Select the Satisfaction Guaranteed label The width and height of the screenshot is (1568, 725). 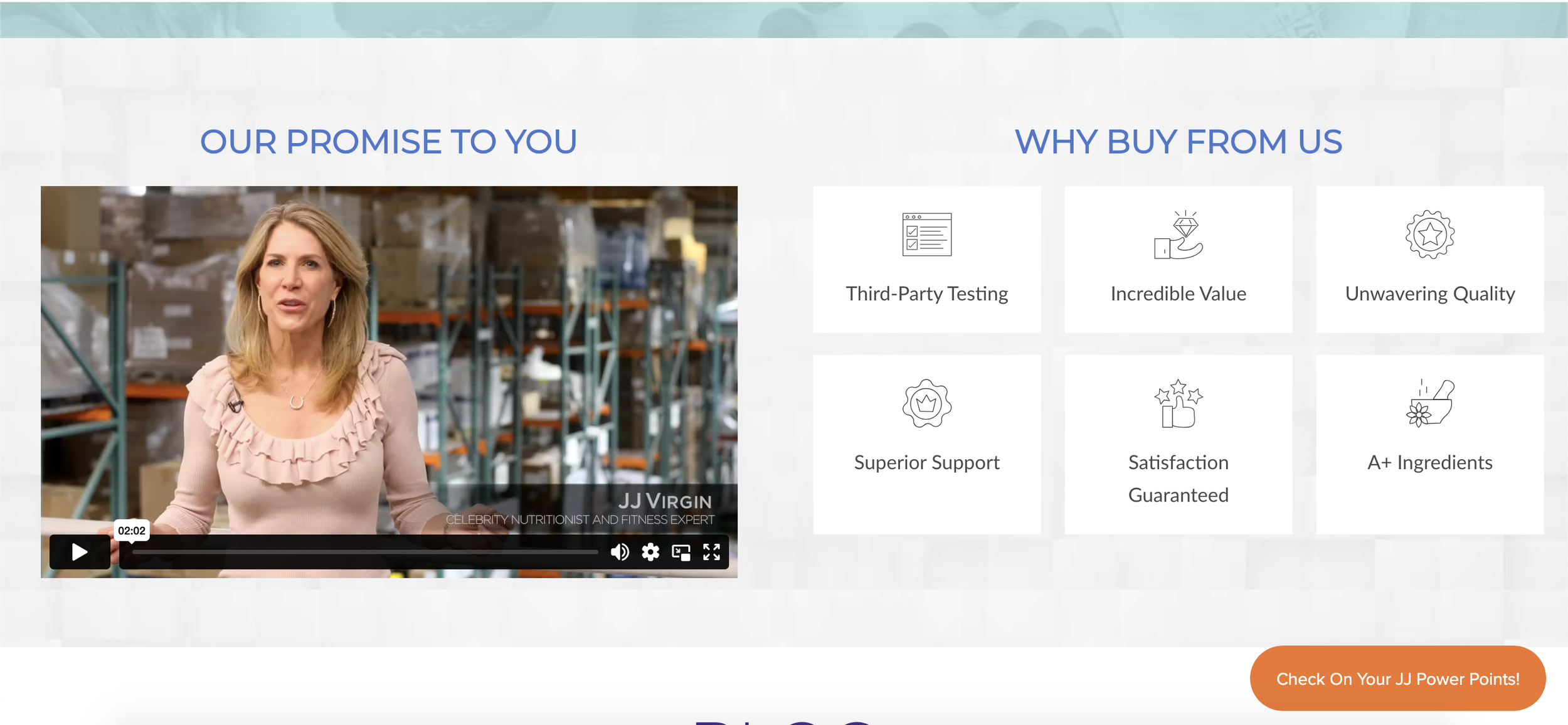[x=1179, y=479]
